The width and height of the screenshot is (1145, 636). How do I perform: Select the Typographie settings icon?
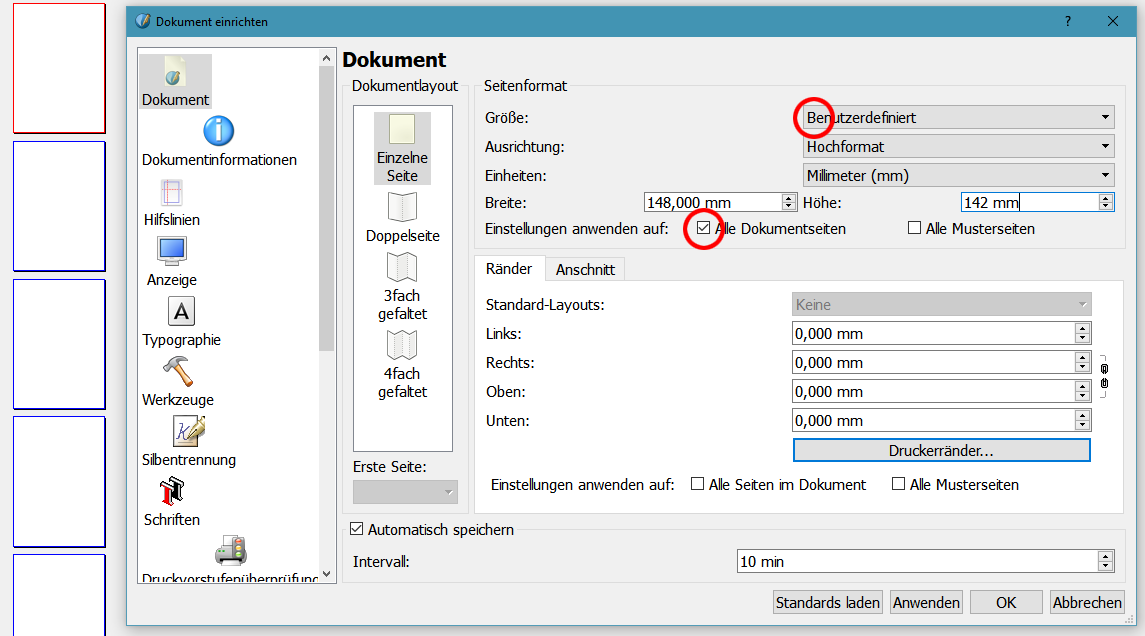point(181,311)
